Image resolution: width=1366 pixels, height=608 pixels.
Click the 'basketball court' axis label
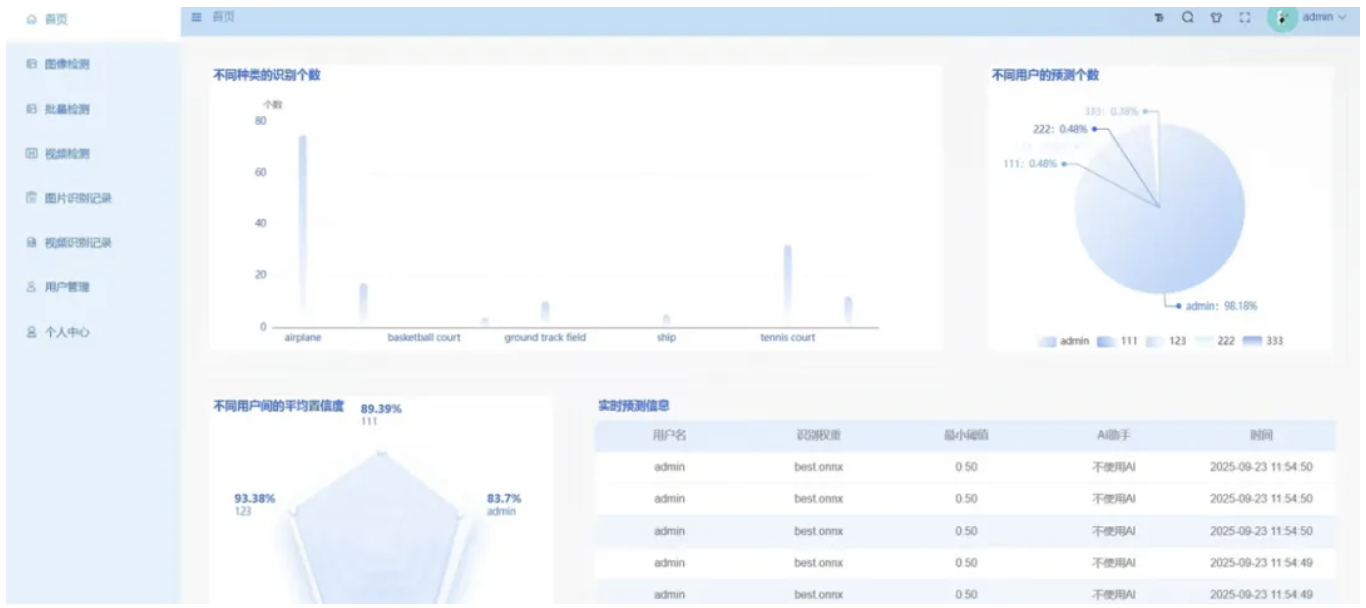[x=424, y=338]
